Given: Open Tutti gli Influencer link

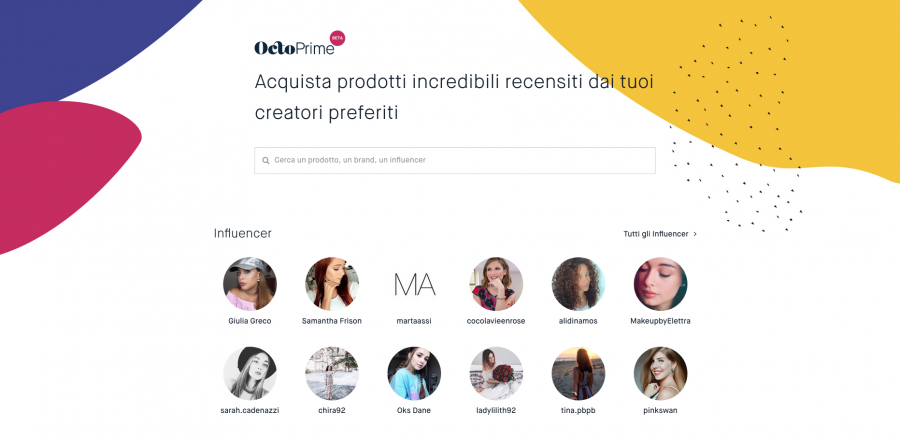Looking at the screenshot, I should point(655,234).
